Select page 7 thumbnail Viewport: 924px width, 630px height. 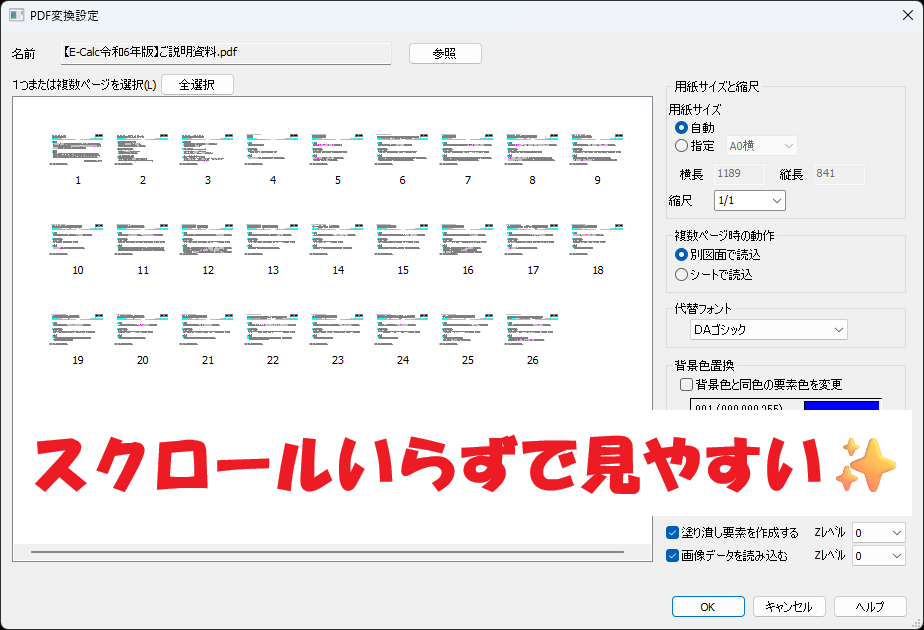(x=467, y=150)
